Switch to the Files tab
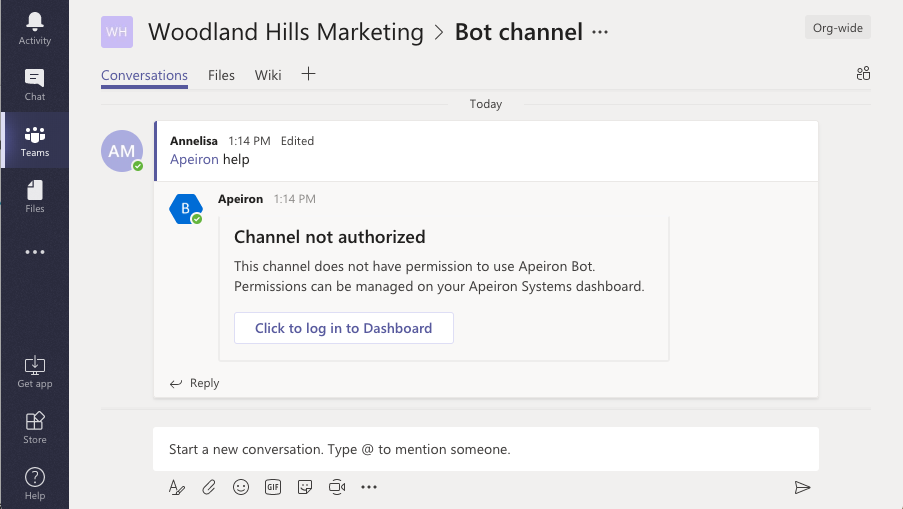Image resolution: width=903 pixels, height=509 pixels. point(221,75)
